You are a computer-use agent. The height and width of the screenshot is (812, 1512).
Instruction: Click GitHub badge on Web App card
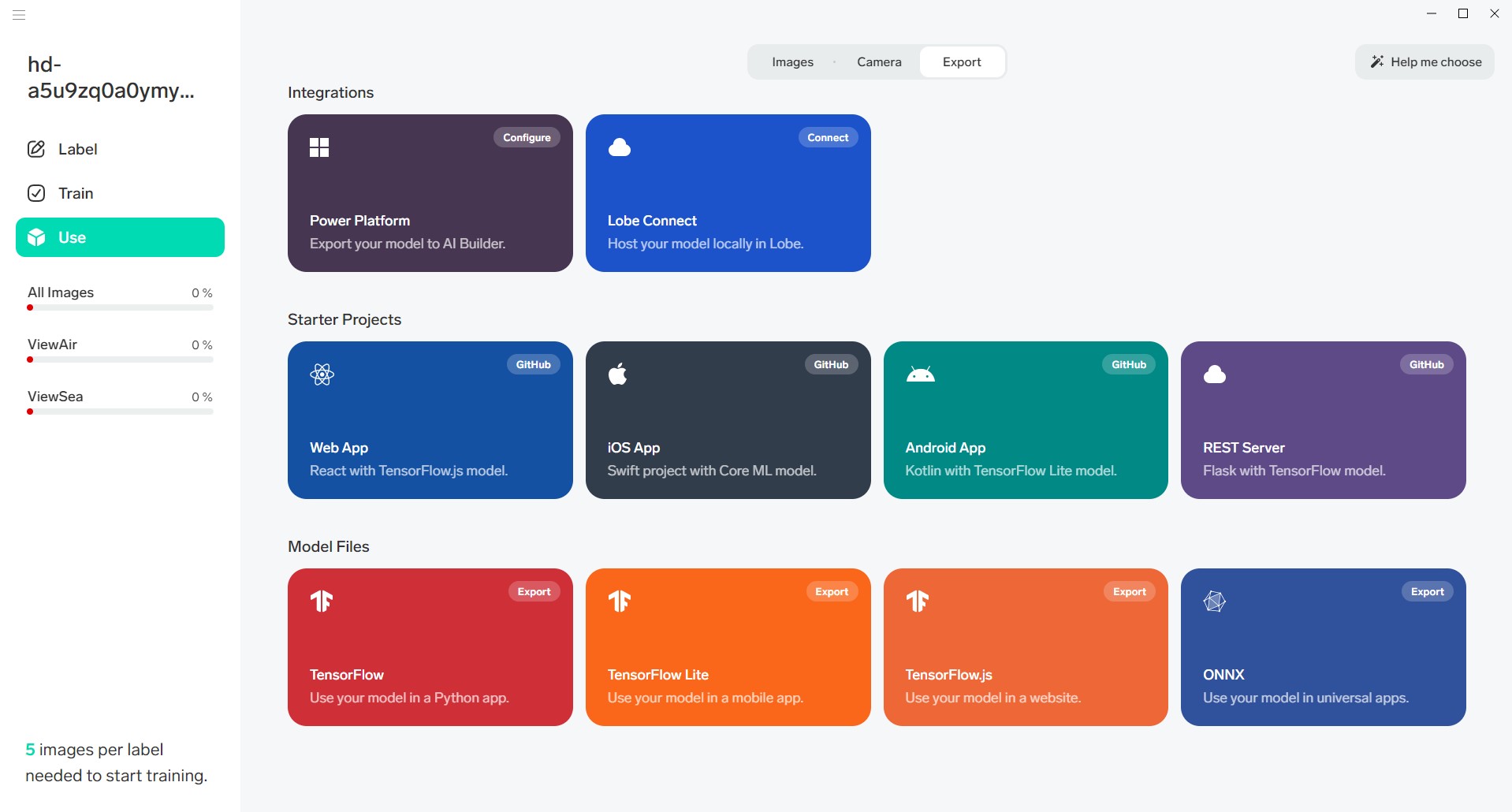click(533, 364)
